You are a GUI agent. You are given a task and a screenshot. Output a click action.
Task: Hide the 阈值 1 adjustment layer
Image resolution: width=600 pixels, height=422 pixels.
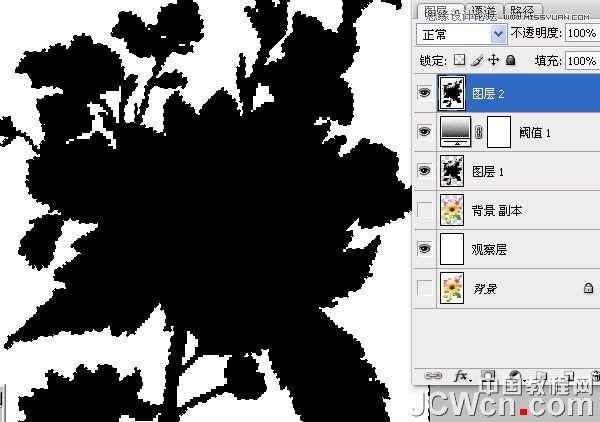pos(424,132)
